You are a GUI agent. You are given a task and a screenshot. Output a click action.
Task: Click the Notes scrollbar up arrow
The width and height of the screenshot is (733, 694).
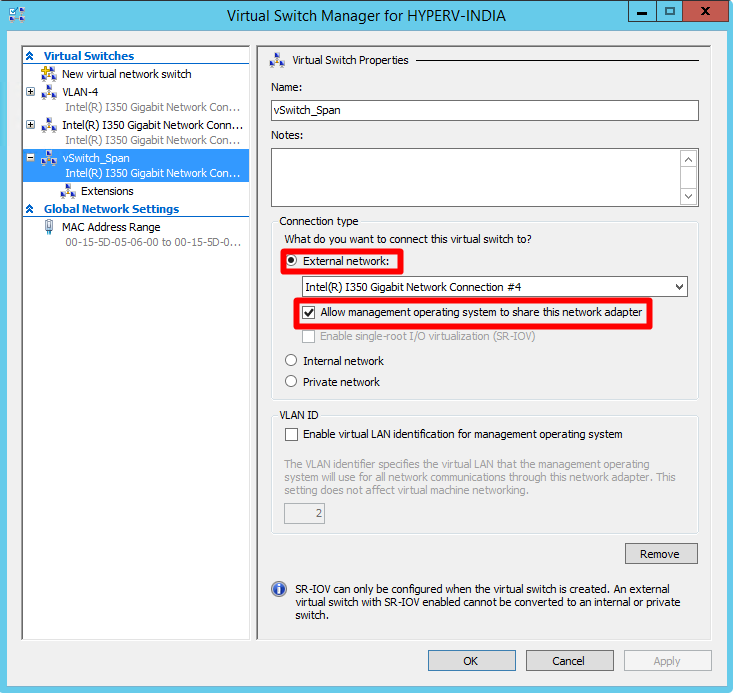coord(688,160)
